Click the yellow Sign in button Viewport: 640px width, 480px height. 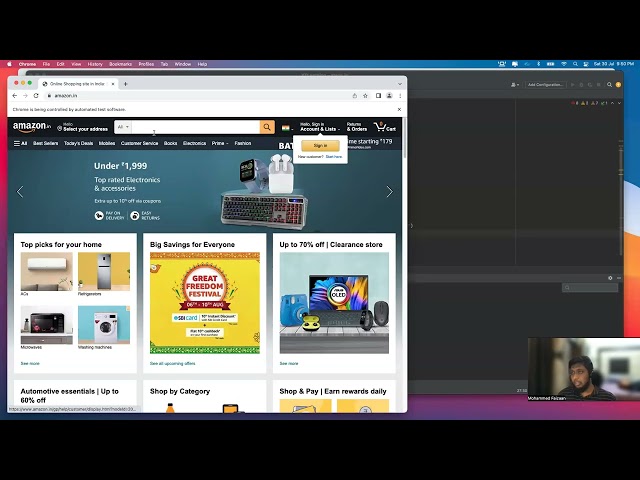[320, 146]
